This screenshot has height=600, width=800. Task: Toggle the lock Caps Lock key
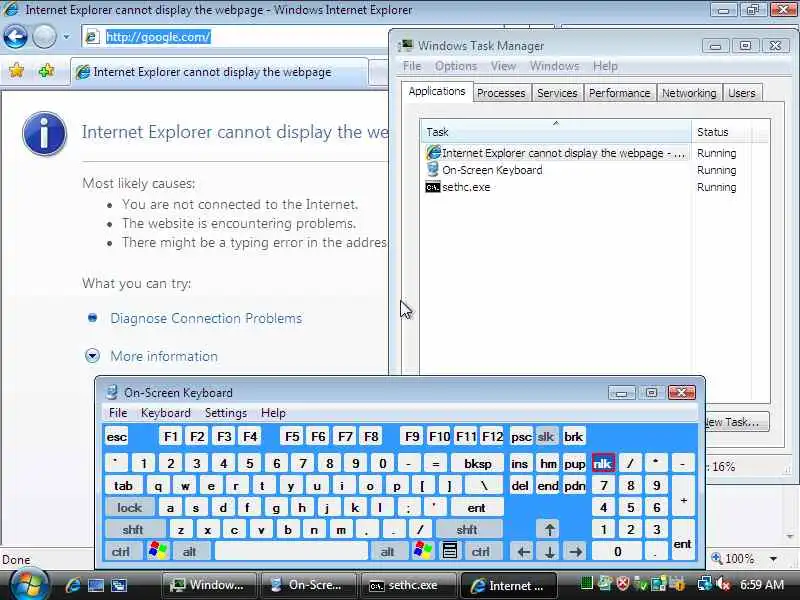pyautogui.click(x=130, y=508)
